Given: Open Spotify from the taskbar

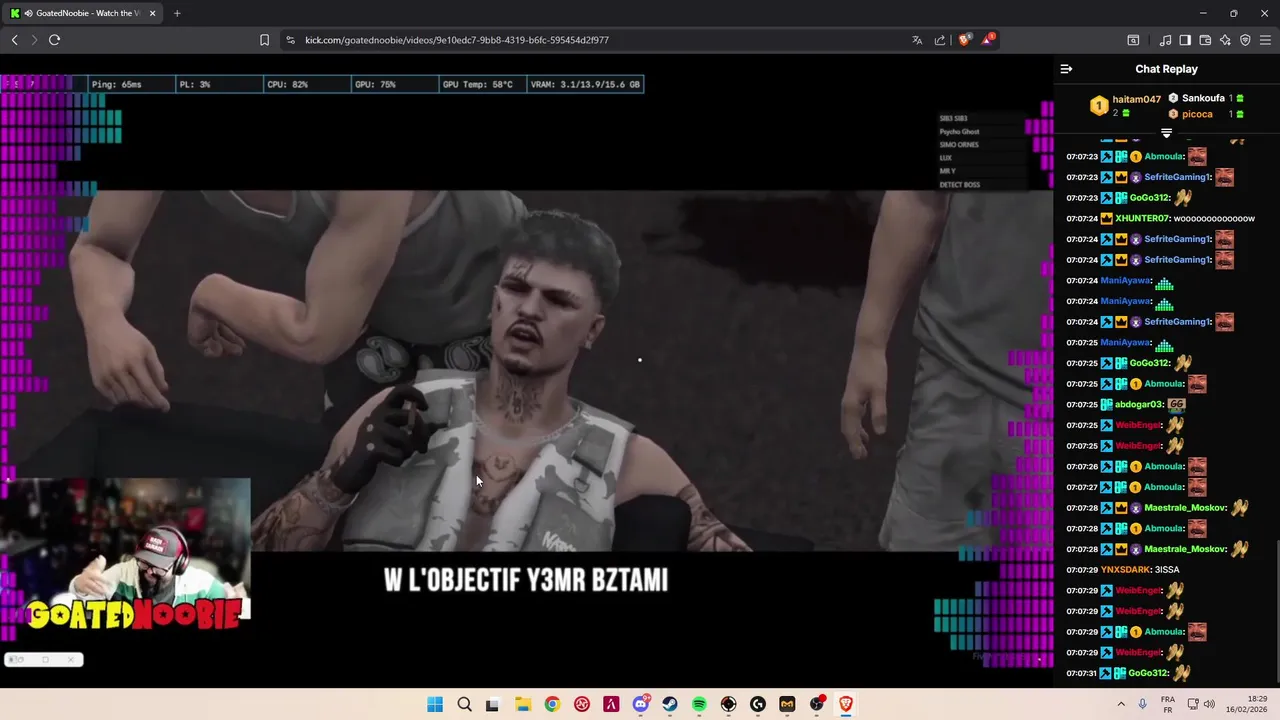Looking at the screenshot, I should [x=699, y=704].
